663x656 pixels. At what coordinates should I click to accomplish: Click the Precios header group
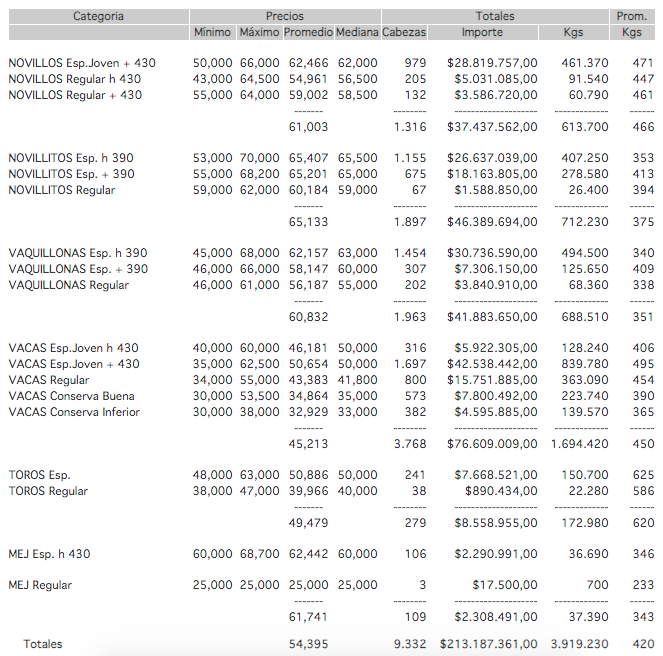coord(285,16)
